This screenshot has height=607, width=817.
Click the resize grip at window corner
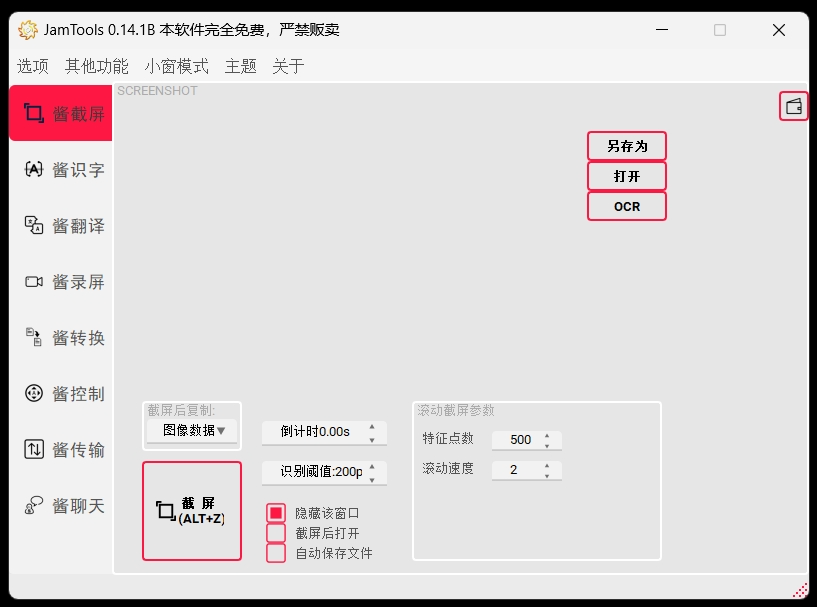point(800,590)
